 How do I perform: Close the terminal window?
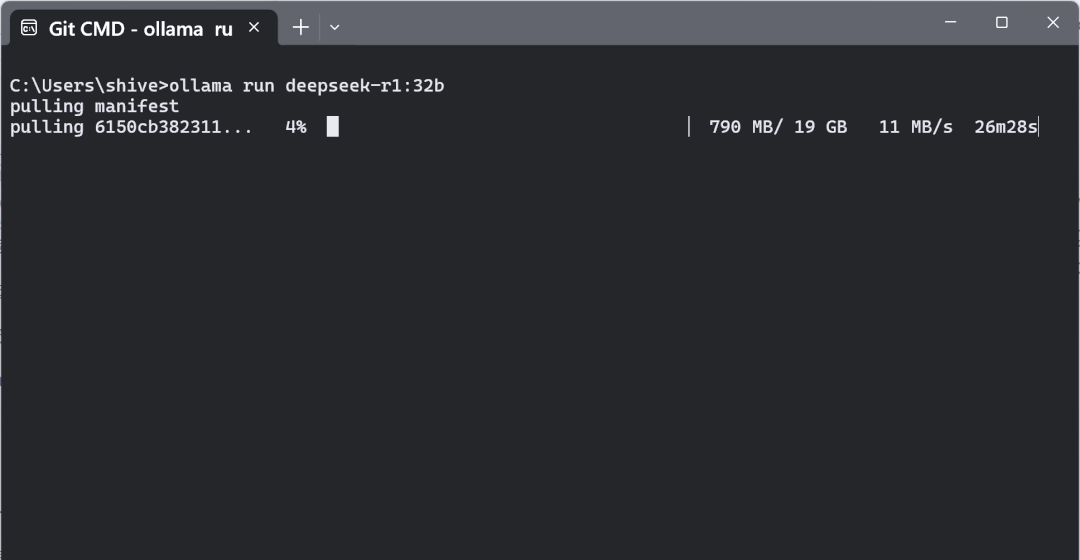coord(1053,22)
